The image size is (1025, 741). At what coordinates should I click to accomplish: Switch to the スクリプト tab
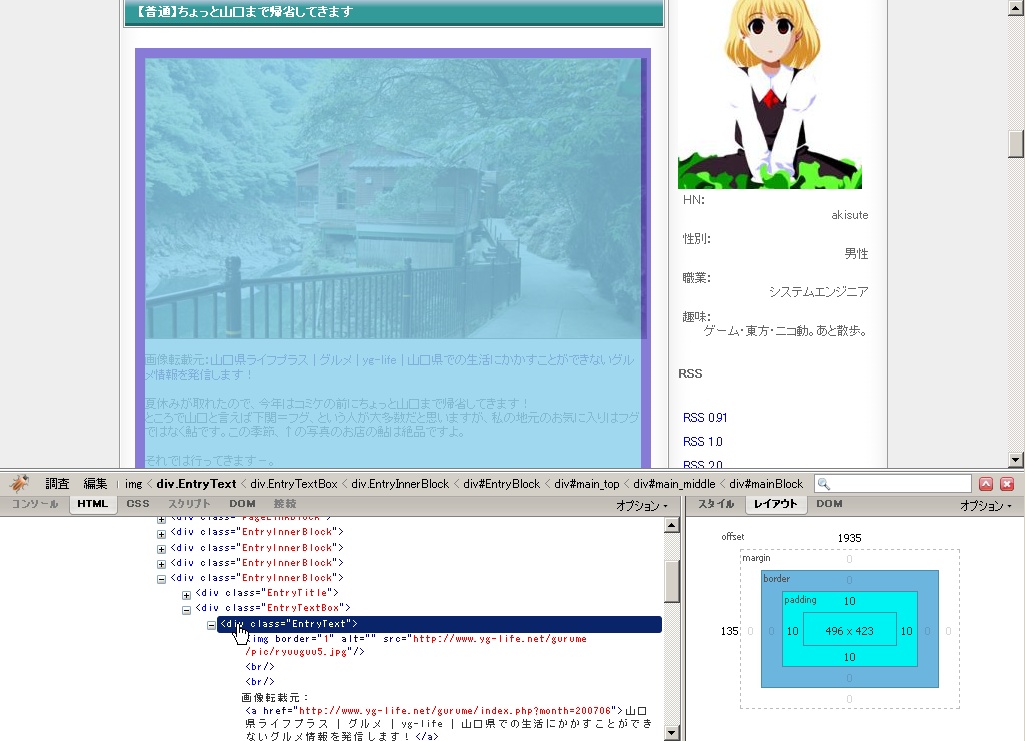[190, 504]
